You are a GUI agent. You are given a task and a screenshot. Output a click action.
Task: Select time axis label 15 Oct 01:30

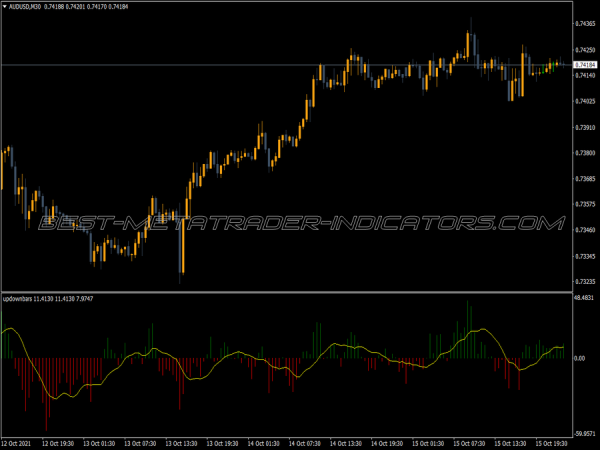click(x=428, y=443)
